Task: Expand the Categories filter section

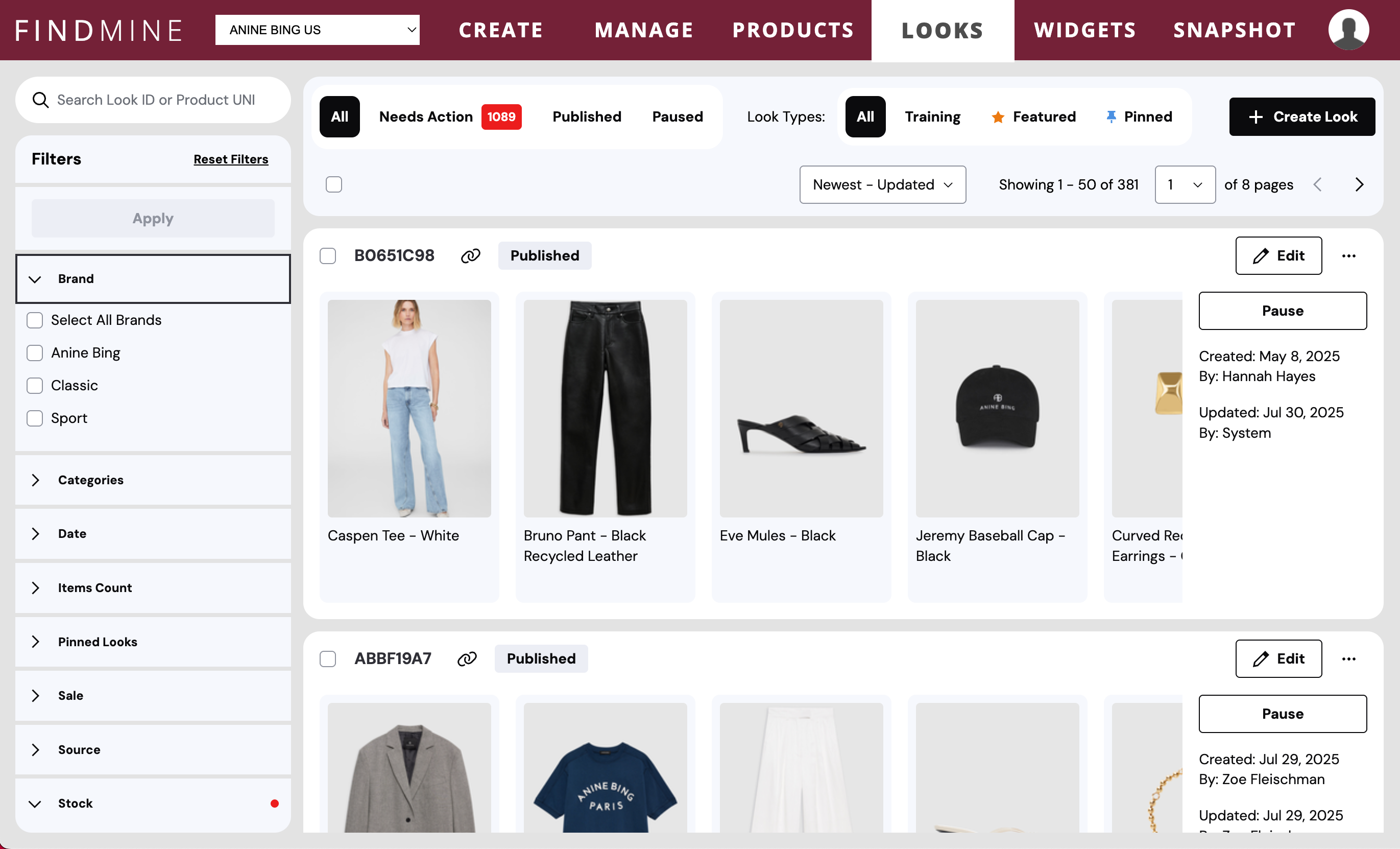Action: (x=153, y=479)
